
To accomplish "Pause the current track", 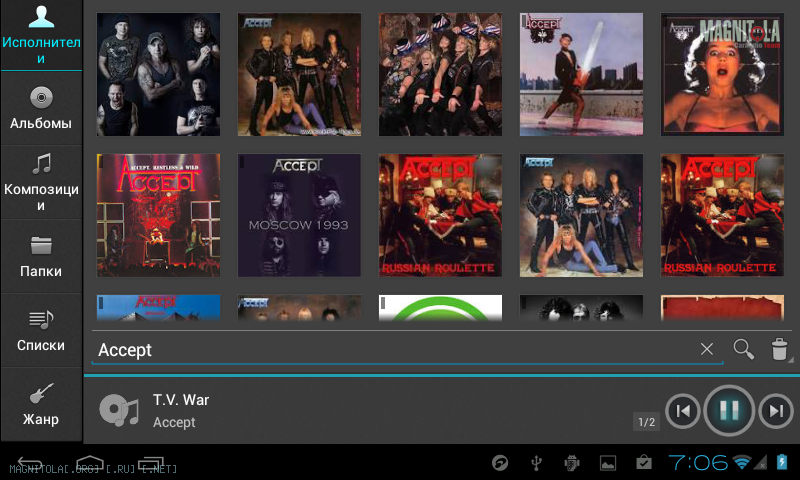I will click(729, 410).
